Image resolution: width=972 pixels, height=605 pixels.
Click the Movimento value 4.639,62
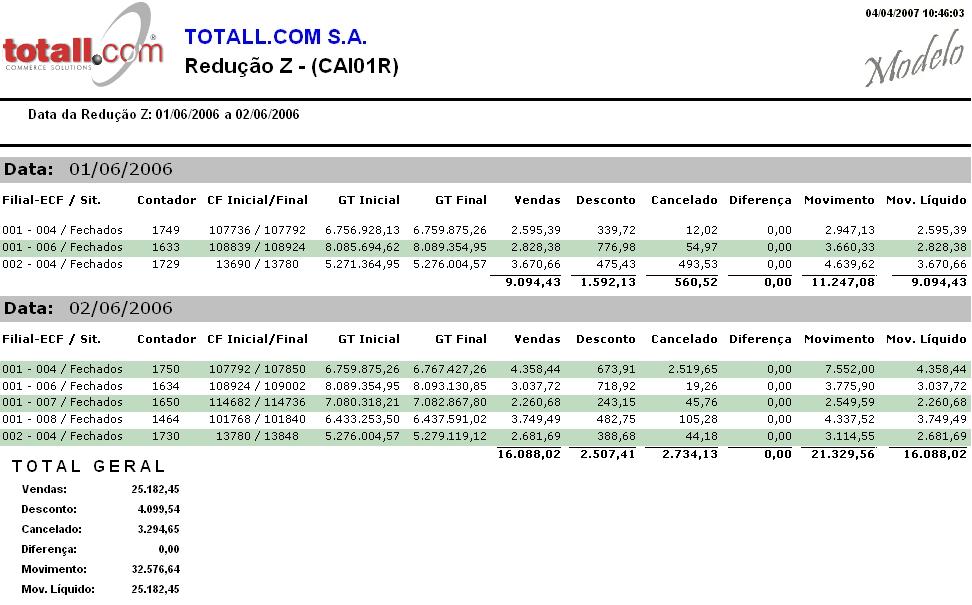(850, 264)
